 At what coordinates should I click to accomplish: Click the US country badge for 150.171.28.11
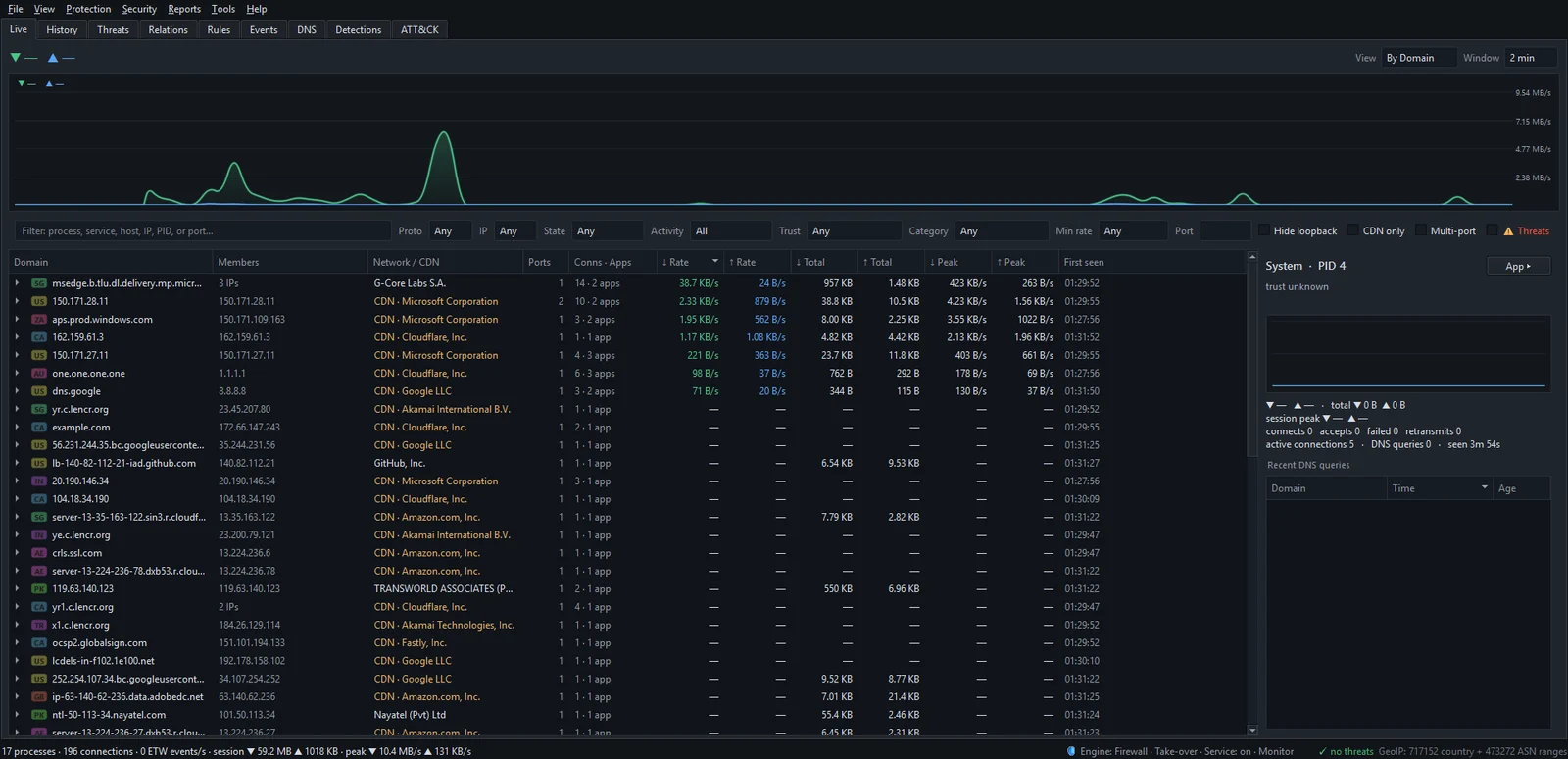click(x=39, y=301)
